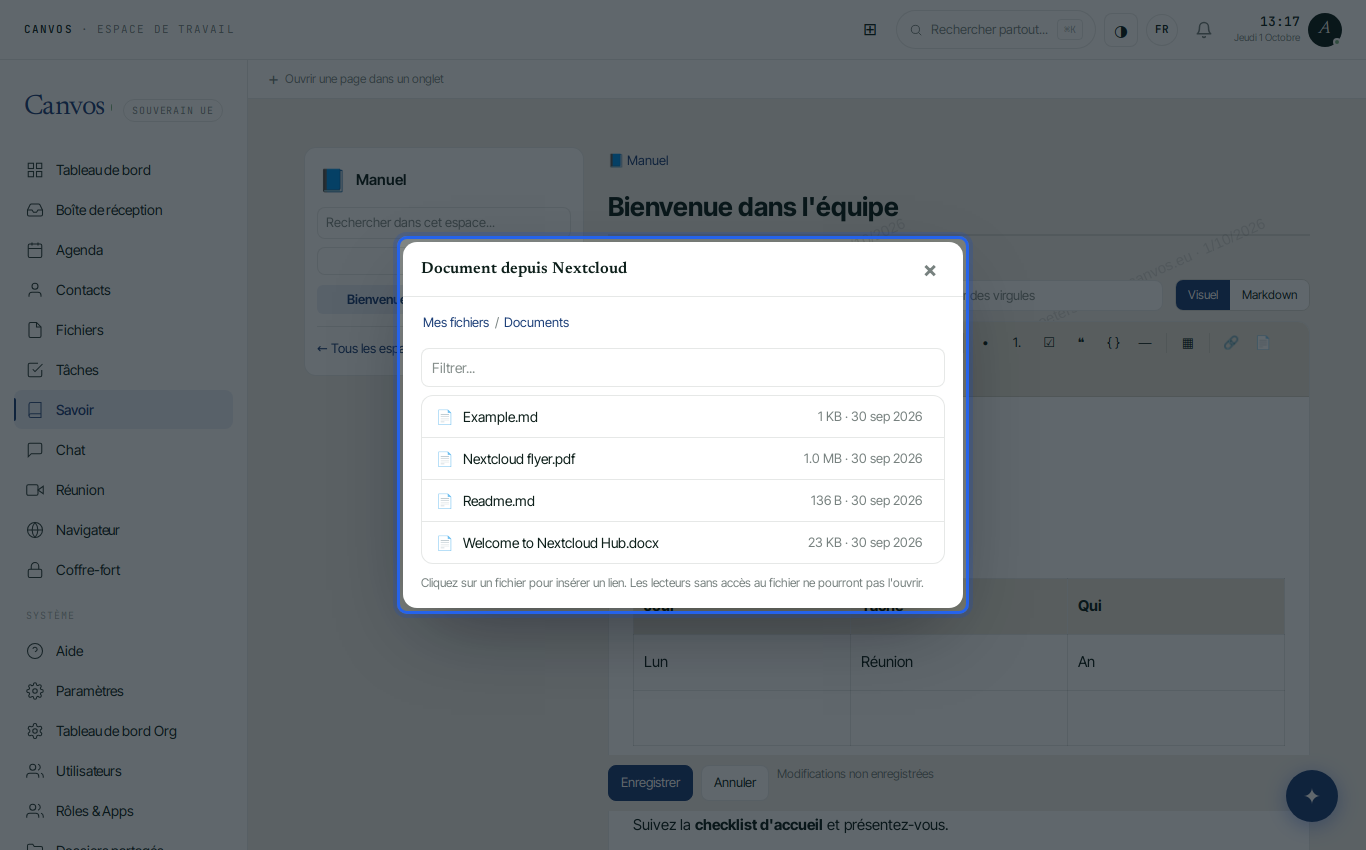Click the checklist toolbar icon

1049,343
